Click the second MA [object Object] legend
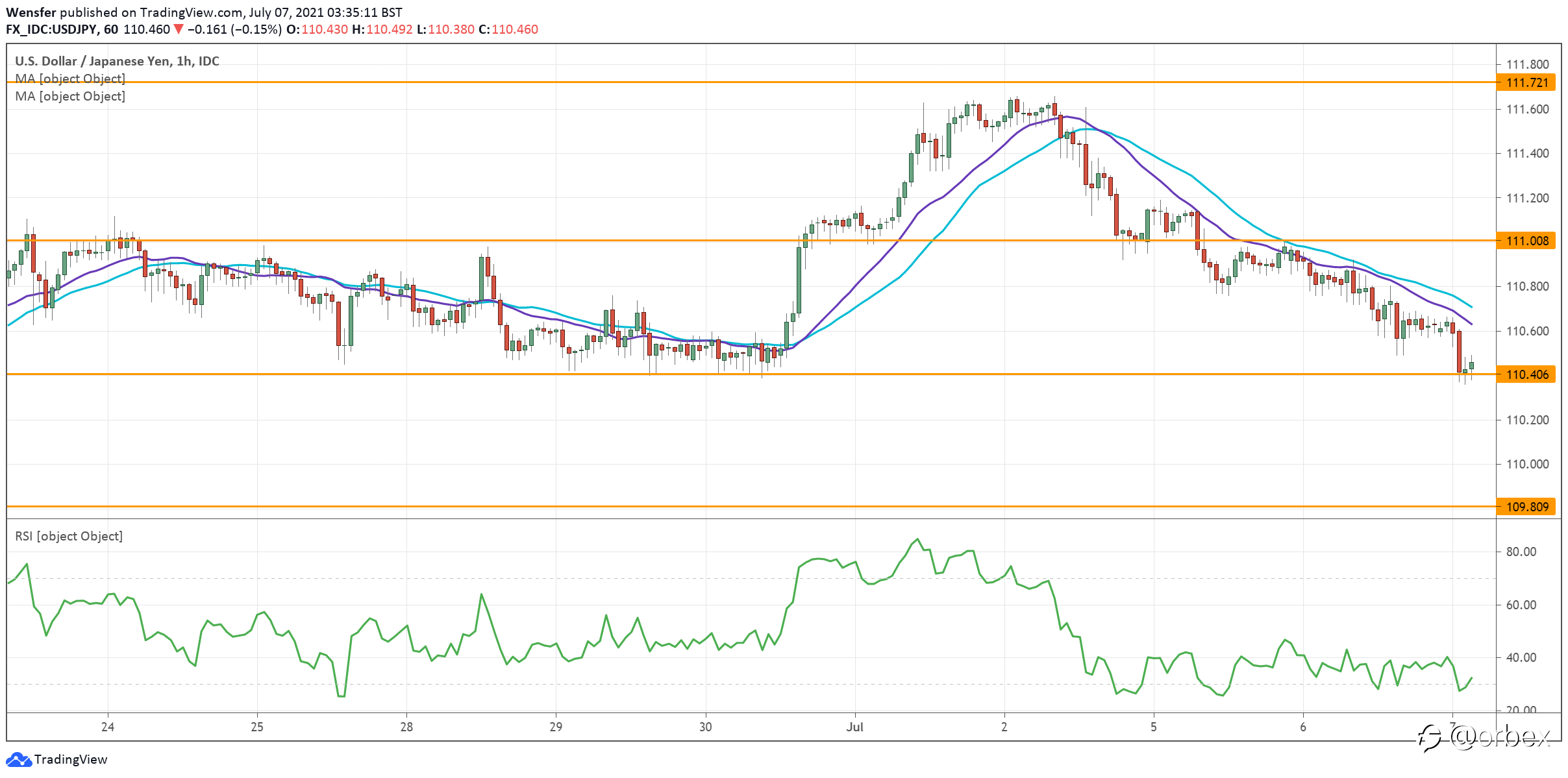 tap(70, 96)
